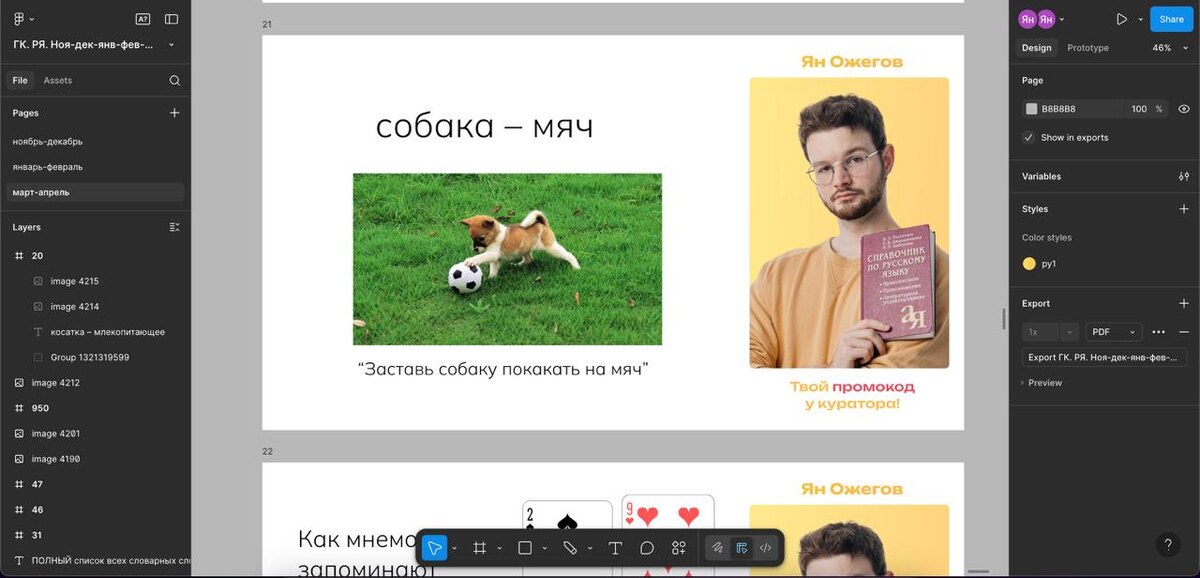Open the Actions components tool
1200x578 pixels.
coord(679,548)
